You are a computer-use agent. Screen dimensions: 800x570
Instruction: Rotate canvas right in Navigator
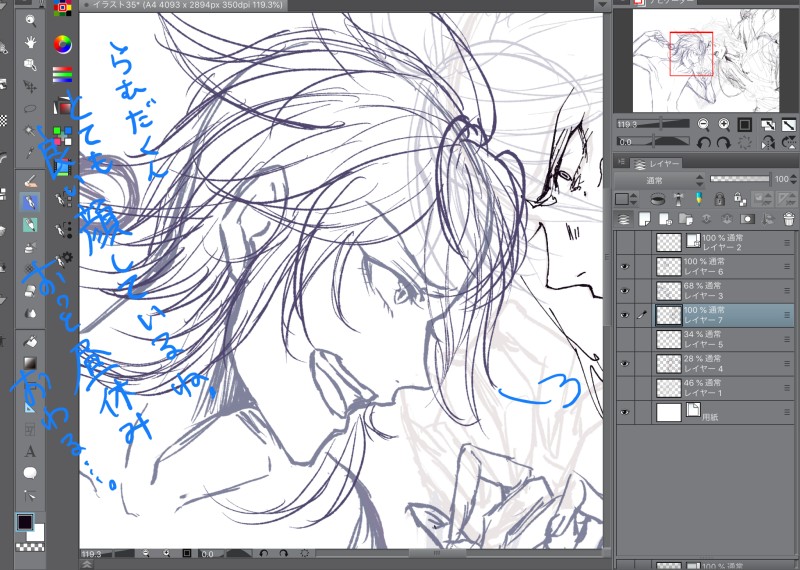click(724, 142)
